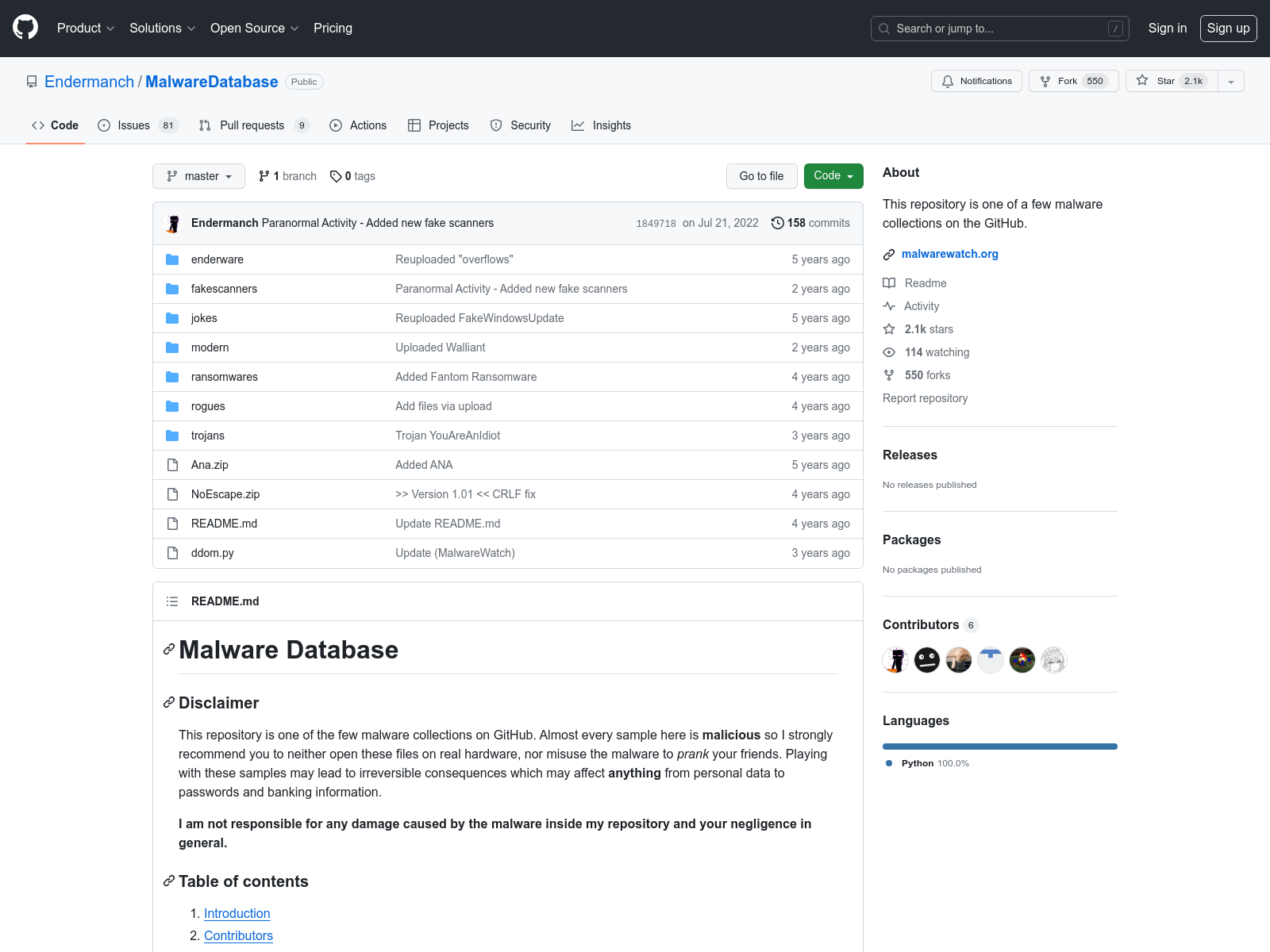Open commit hash 1849718
The width and height of the screenshot is (1270, 952).
tap(656, 224)
